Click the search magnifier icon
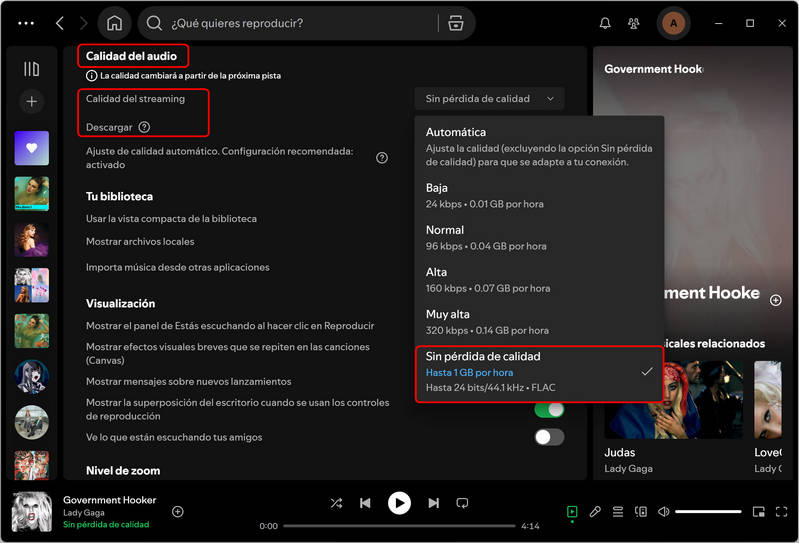This screenshot has height=543, width=799. [x=154, y=23]
